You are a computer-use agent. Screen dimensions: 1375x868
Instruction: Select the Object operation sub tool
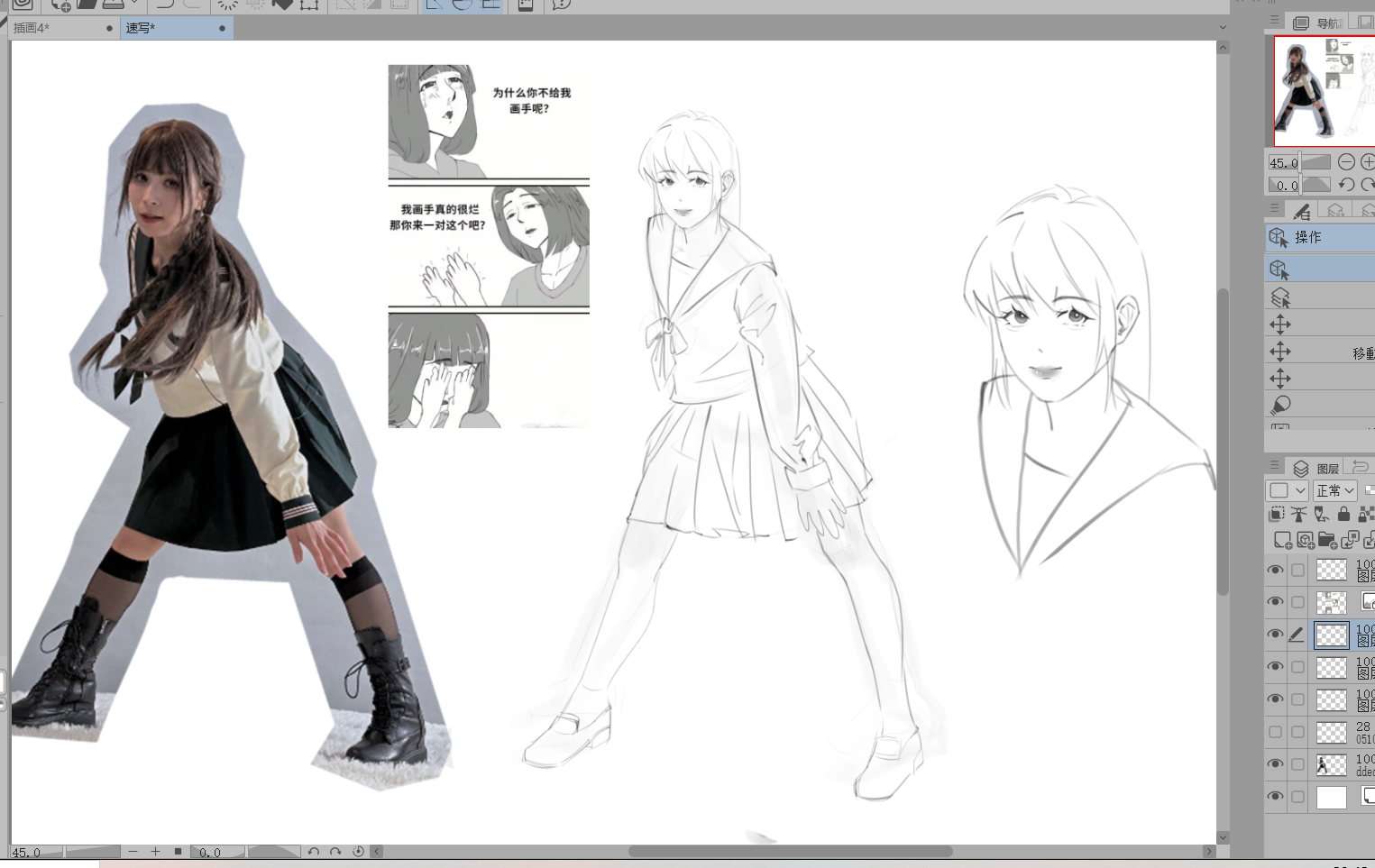coord(1279,270)
